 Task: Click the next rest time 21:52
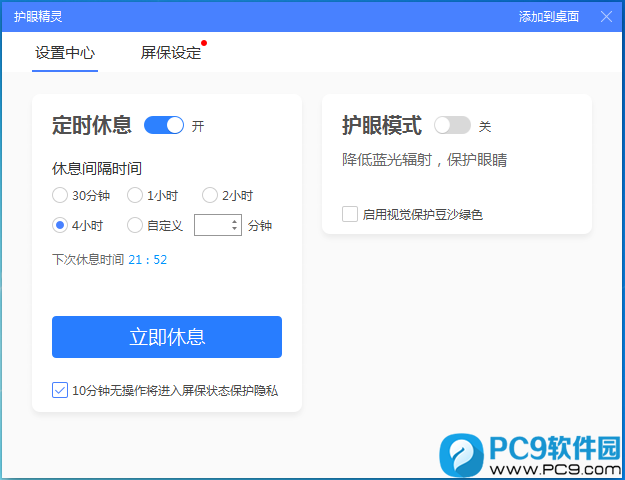point(147,260)
